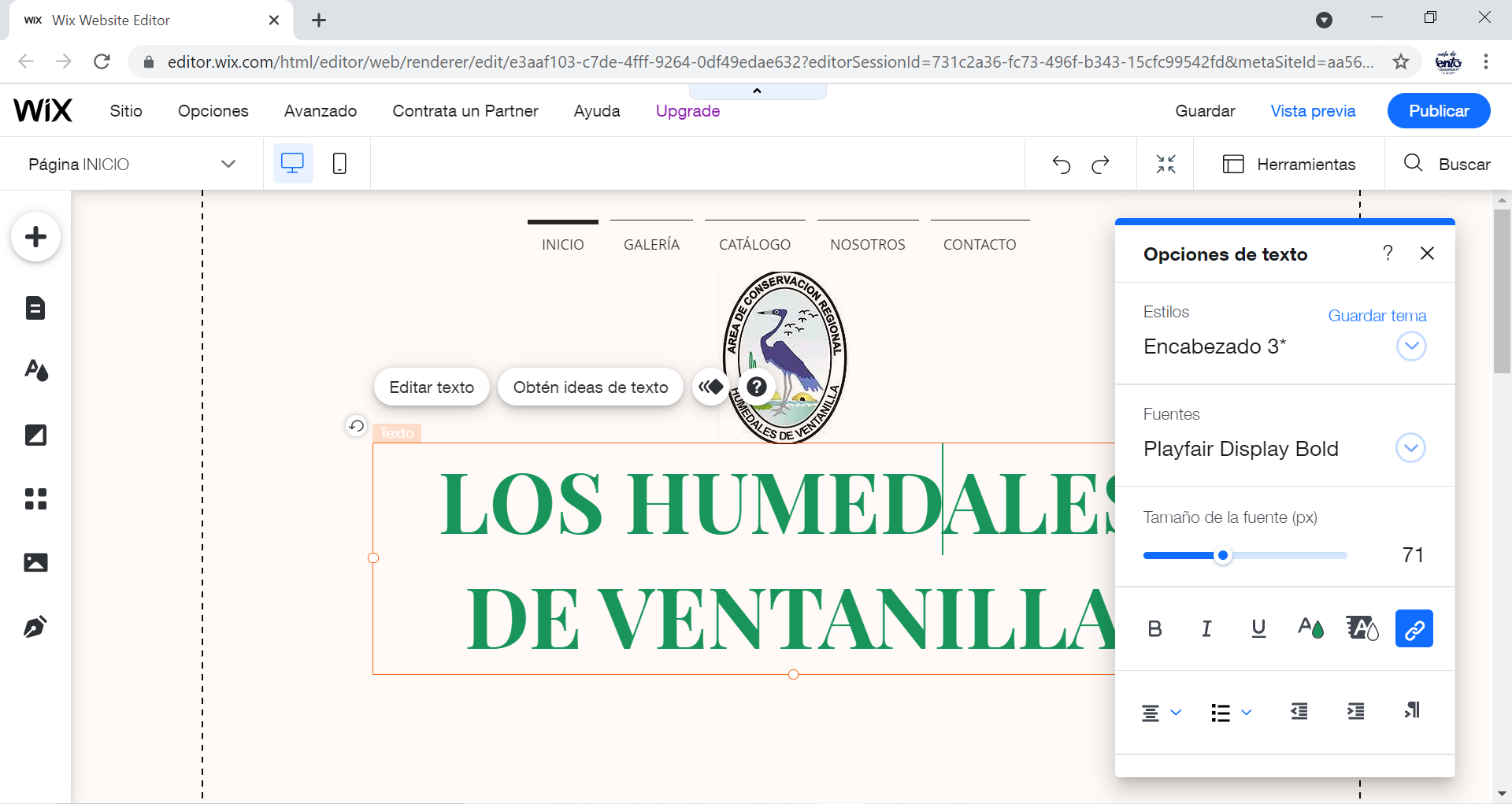The image size is (1512, 804).
Task: Toggle italic formatting
Action: point(1206,628)
